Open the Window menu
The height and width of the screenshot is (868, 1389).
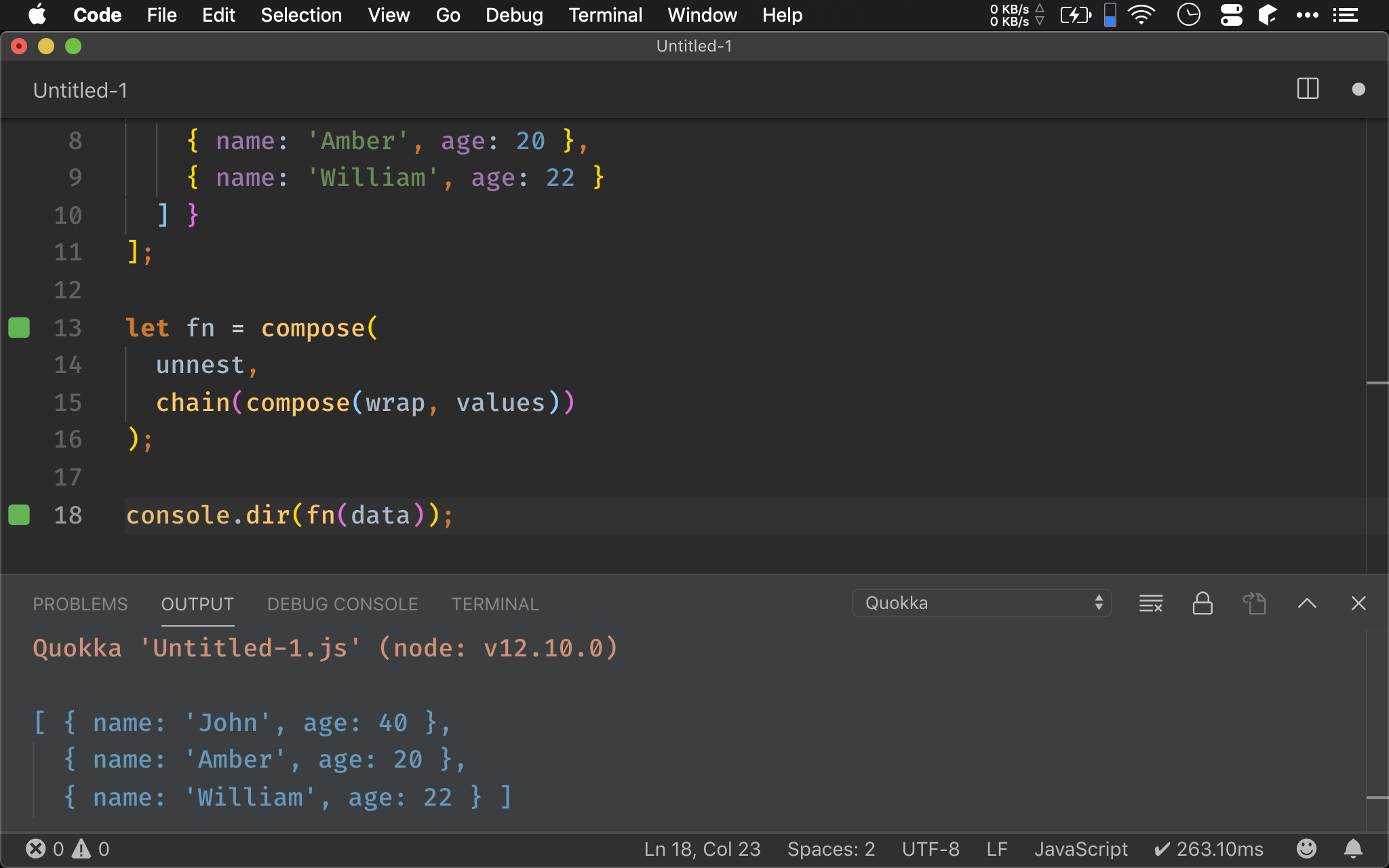pos(702,15)
